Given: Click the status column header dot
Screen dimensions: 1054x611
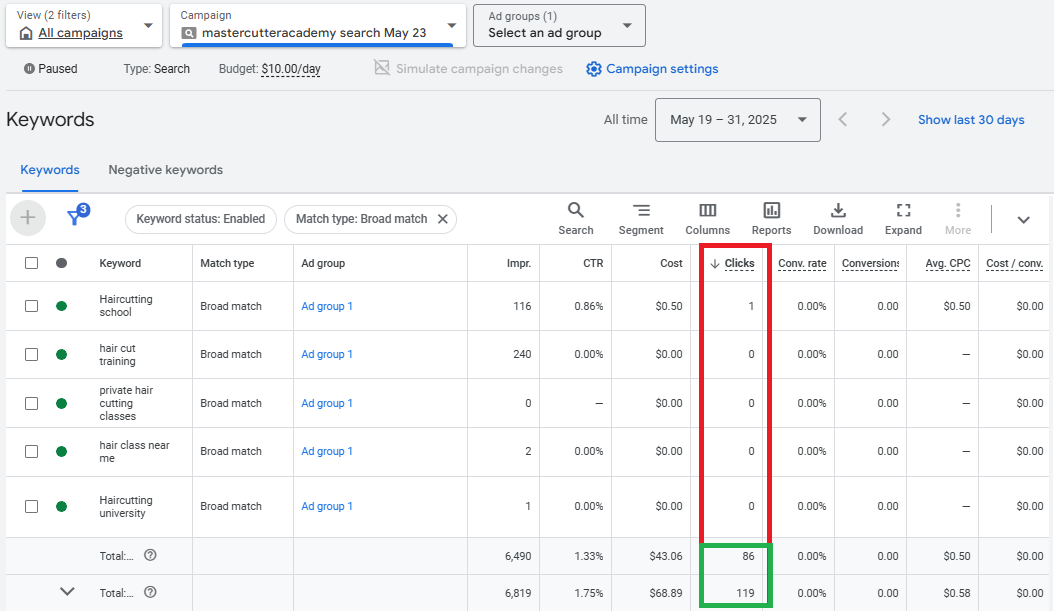Looking at the screenshot, I should click(61, 263).
